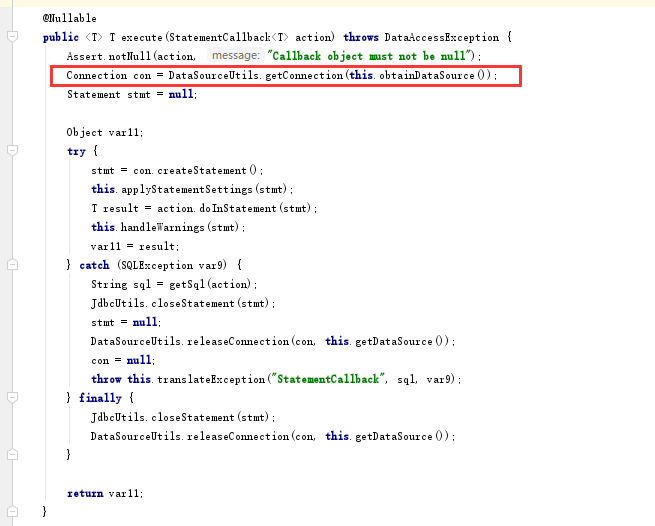Click the createStatement call
655x526 pixels.
(x=202, y=170)
